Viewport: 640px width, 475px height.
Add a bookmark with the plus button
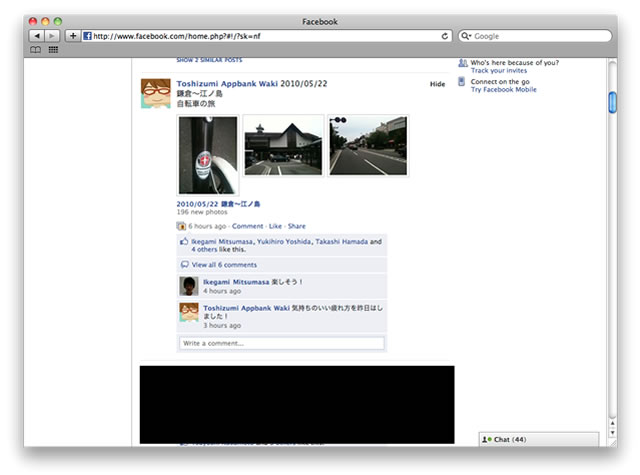pos(73,36)
